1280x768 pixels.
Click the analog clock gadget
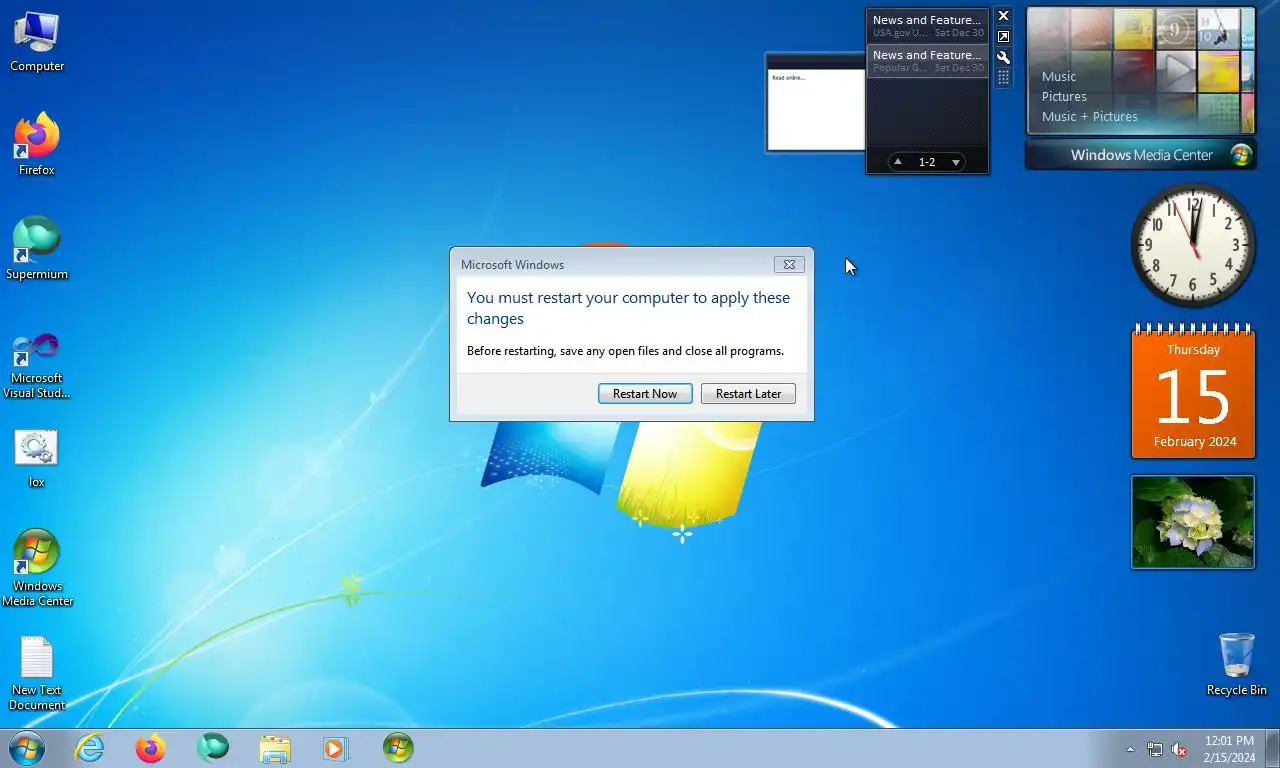[x=1193, y=245]
